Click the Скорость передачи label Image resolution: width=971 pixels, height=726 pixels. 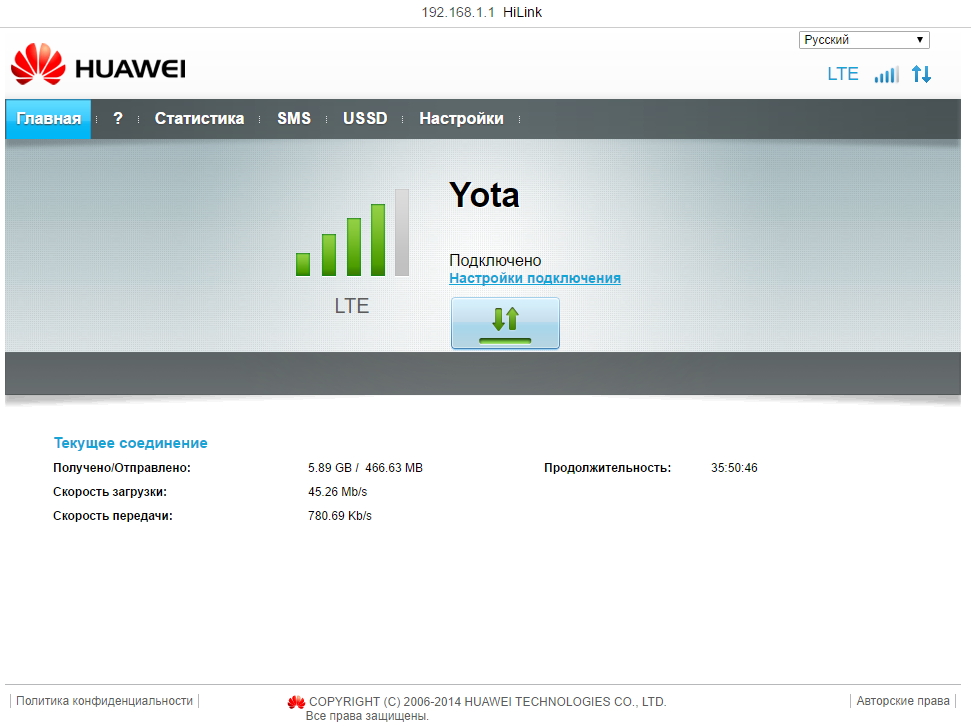tap(113, 515)
